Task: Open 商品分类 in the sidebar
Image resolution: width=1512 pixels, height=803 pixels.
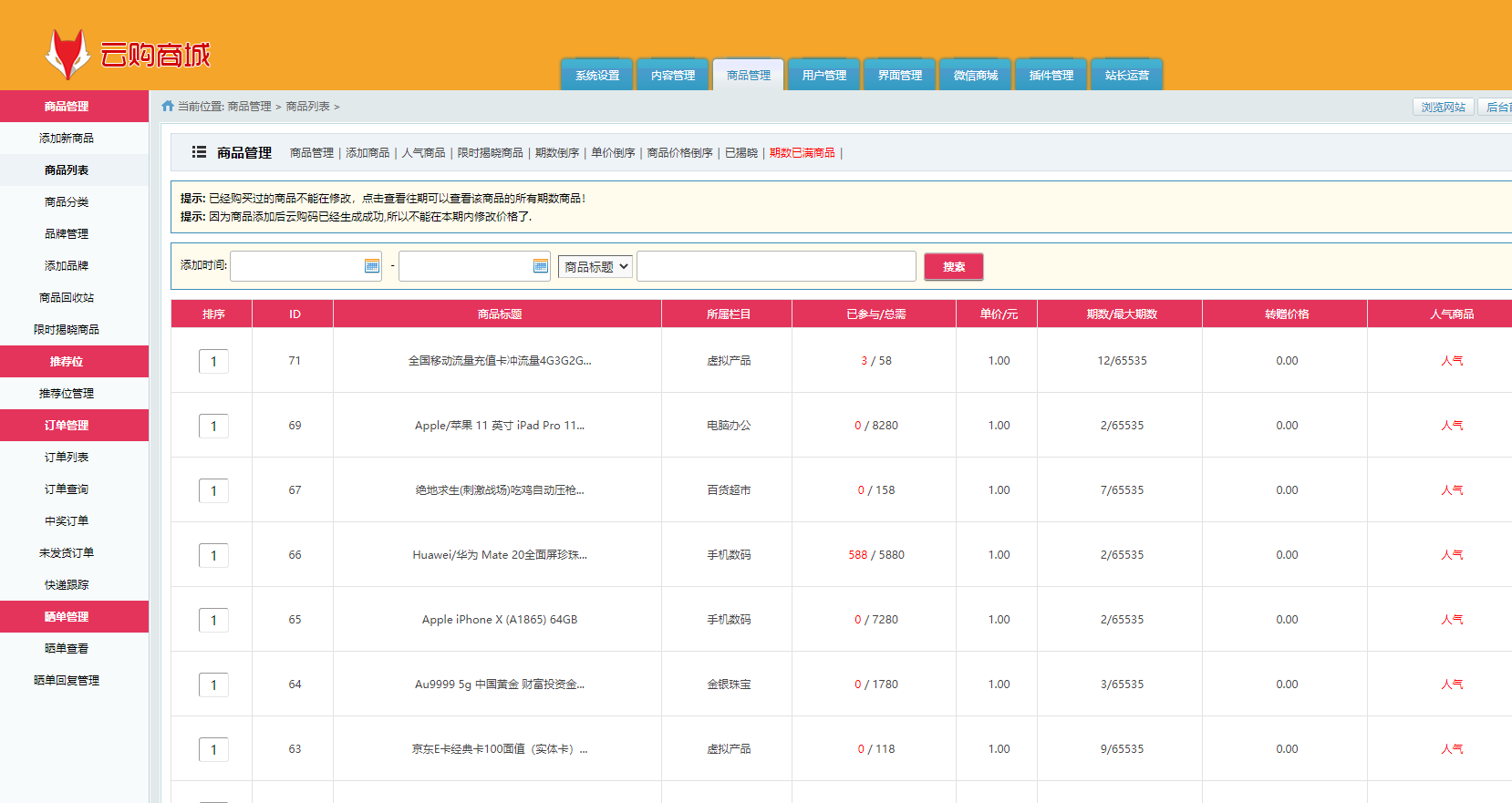Action: tap(67, 201)
